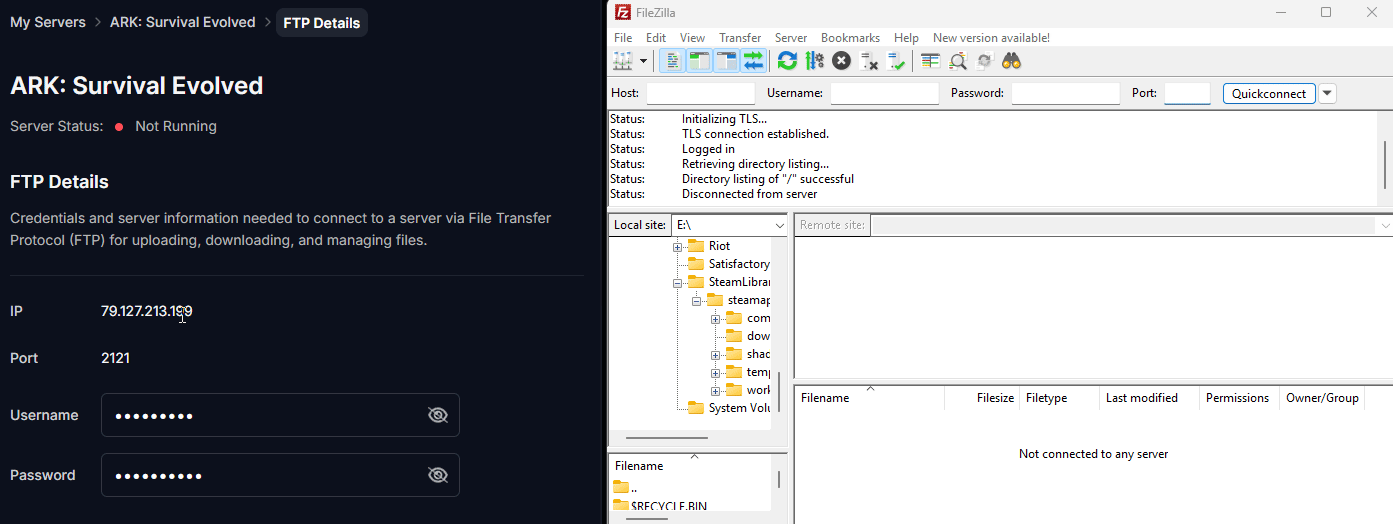The image size is (1393, 524).
Task: Toggle remote directory tree display
Action: pyautogui.click(x=726, y=61)
